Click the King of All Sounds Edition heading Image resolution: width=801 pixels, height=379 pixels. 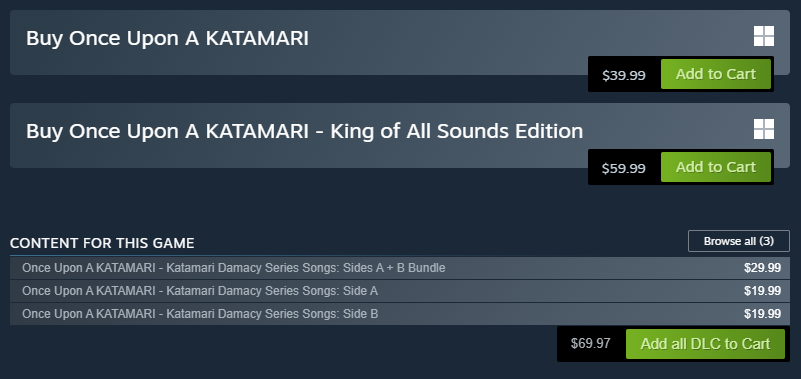pyautogui.click(x=304, y=131)
